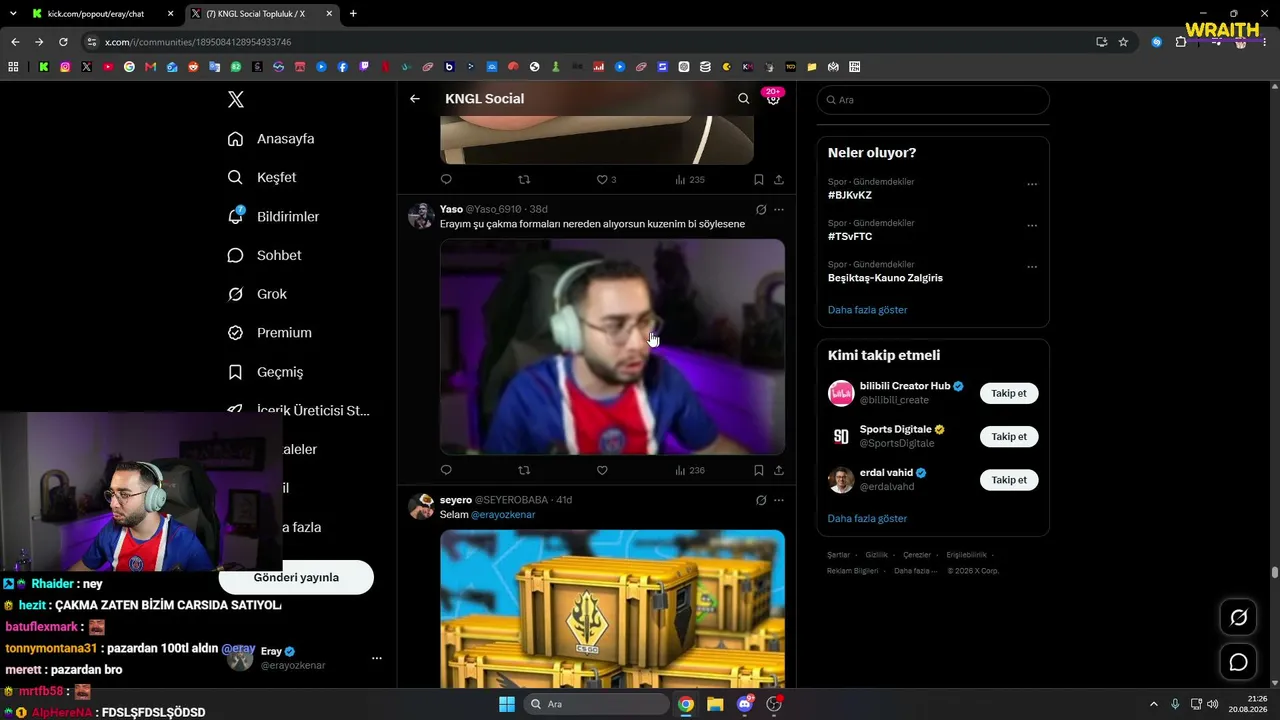Like Yaso's post
Screen dimensions: 1280x720
pyautogui.click(x=602, y=470)
